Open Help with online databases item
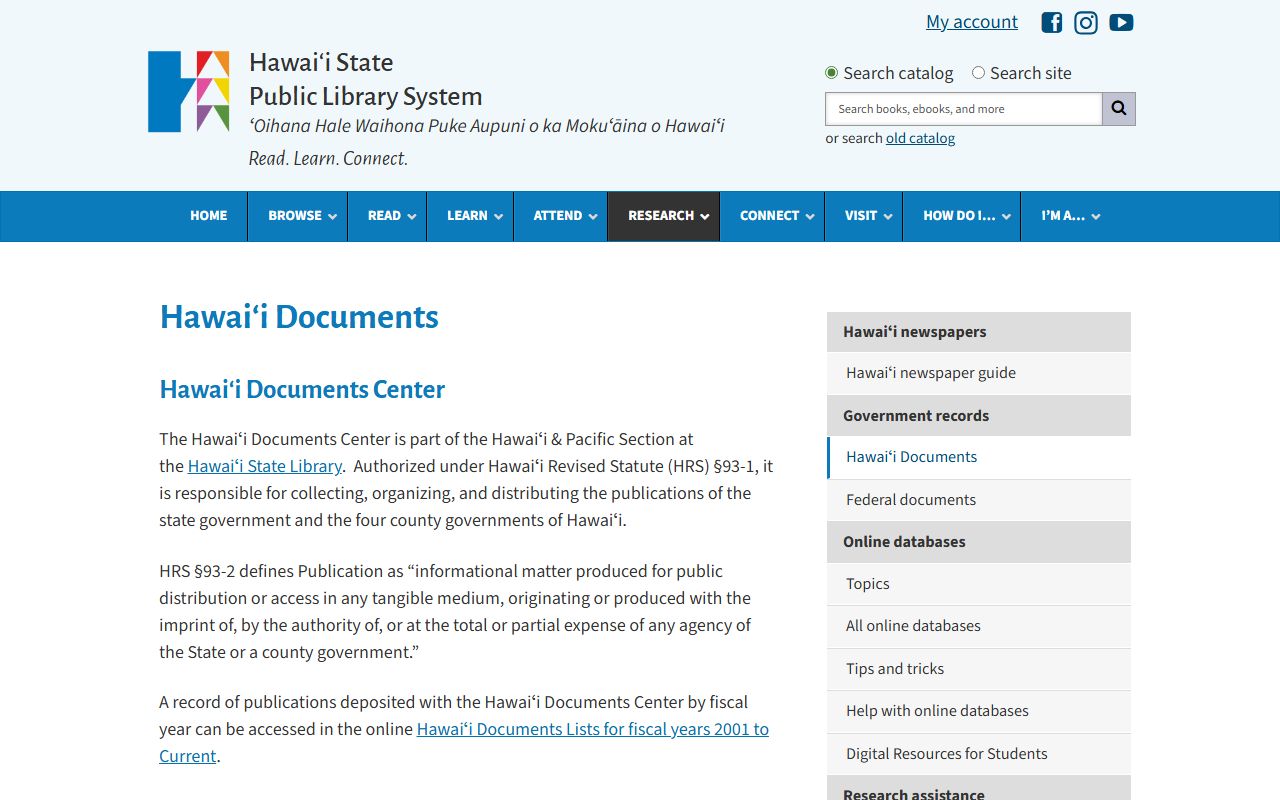 point(979,711)
